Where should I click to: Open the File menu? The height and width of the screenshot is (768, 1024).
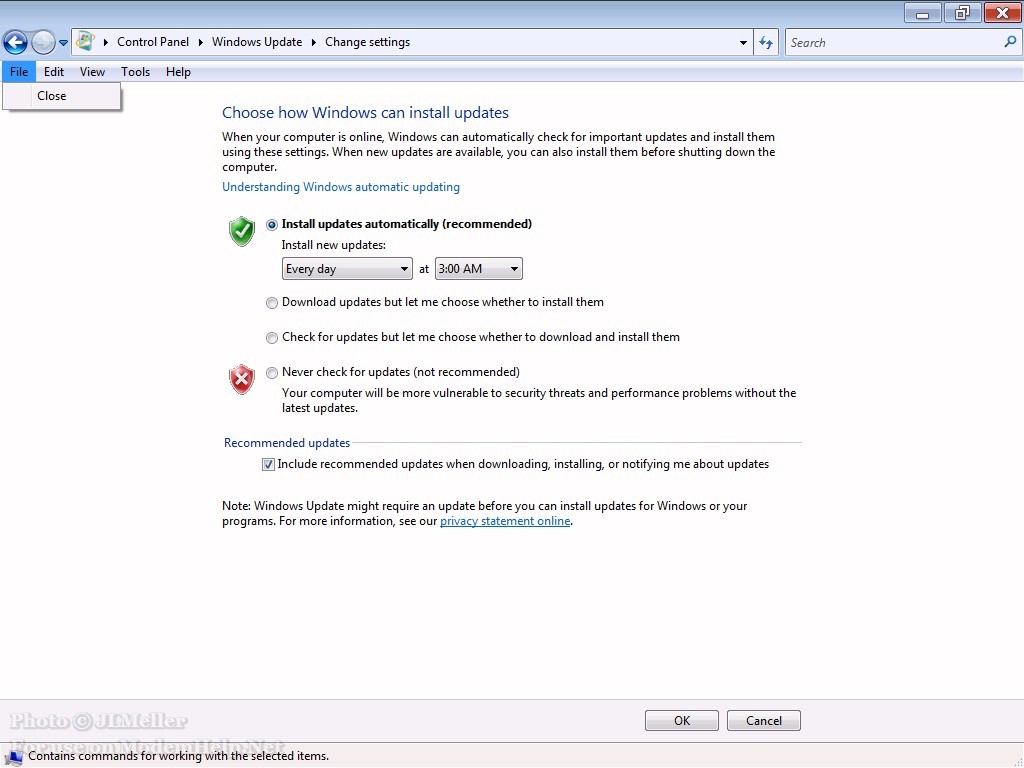point(19,72)
